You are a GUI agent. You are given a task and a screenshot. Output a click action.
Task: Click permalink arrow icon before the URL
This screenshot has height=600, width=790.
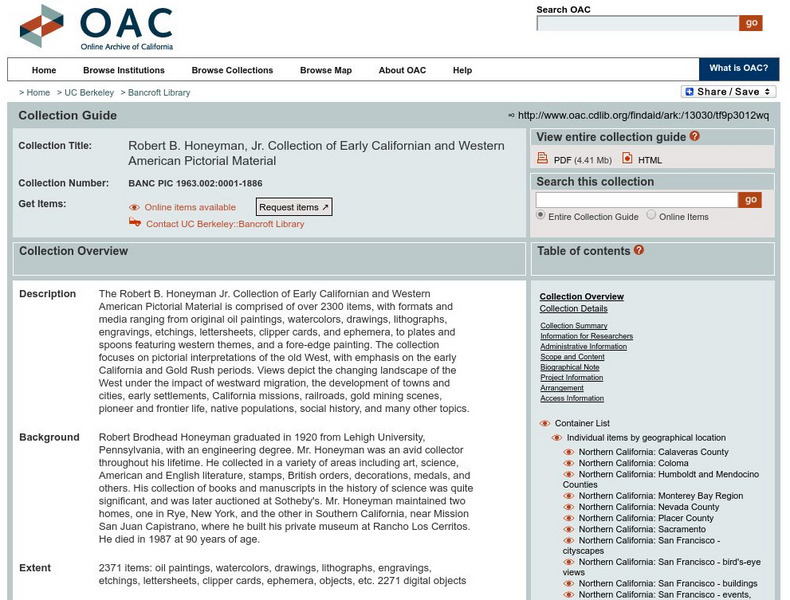(511, 116)
